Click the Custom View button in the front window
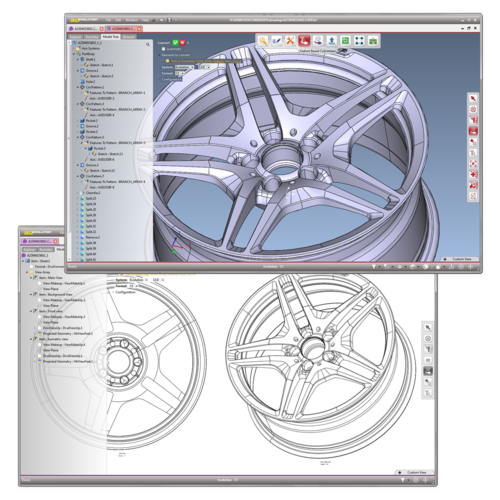The image size is (500, 500). click(460, 259)
